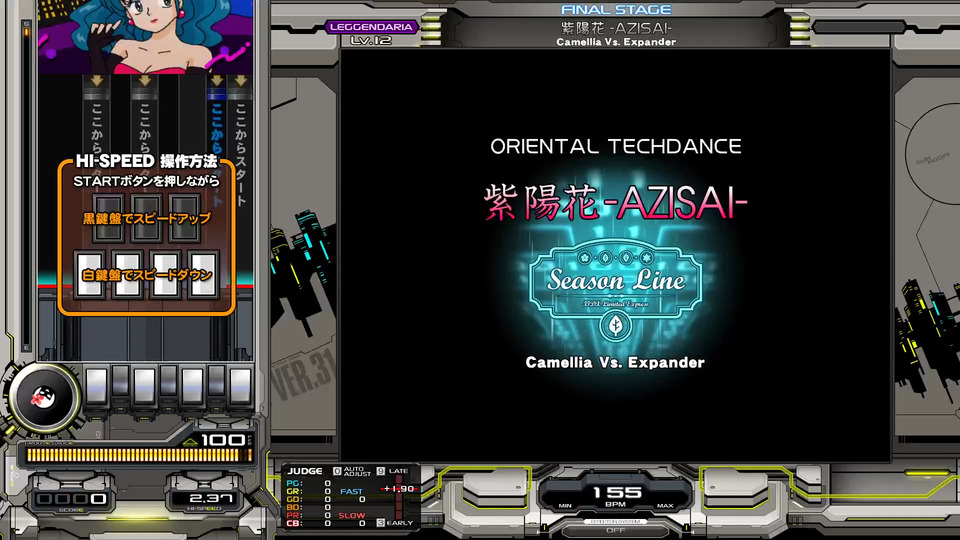Click the GD judgement row

point(309,500)
